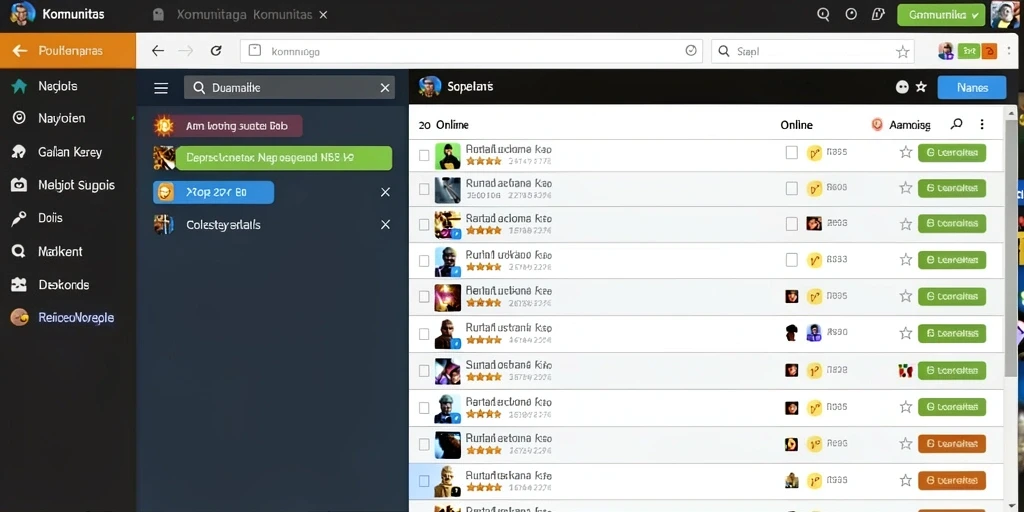Click the magnifier icon next to Aamoisg

point(957,124)
